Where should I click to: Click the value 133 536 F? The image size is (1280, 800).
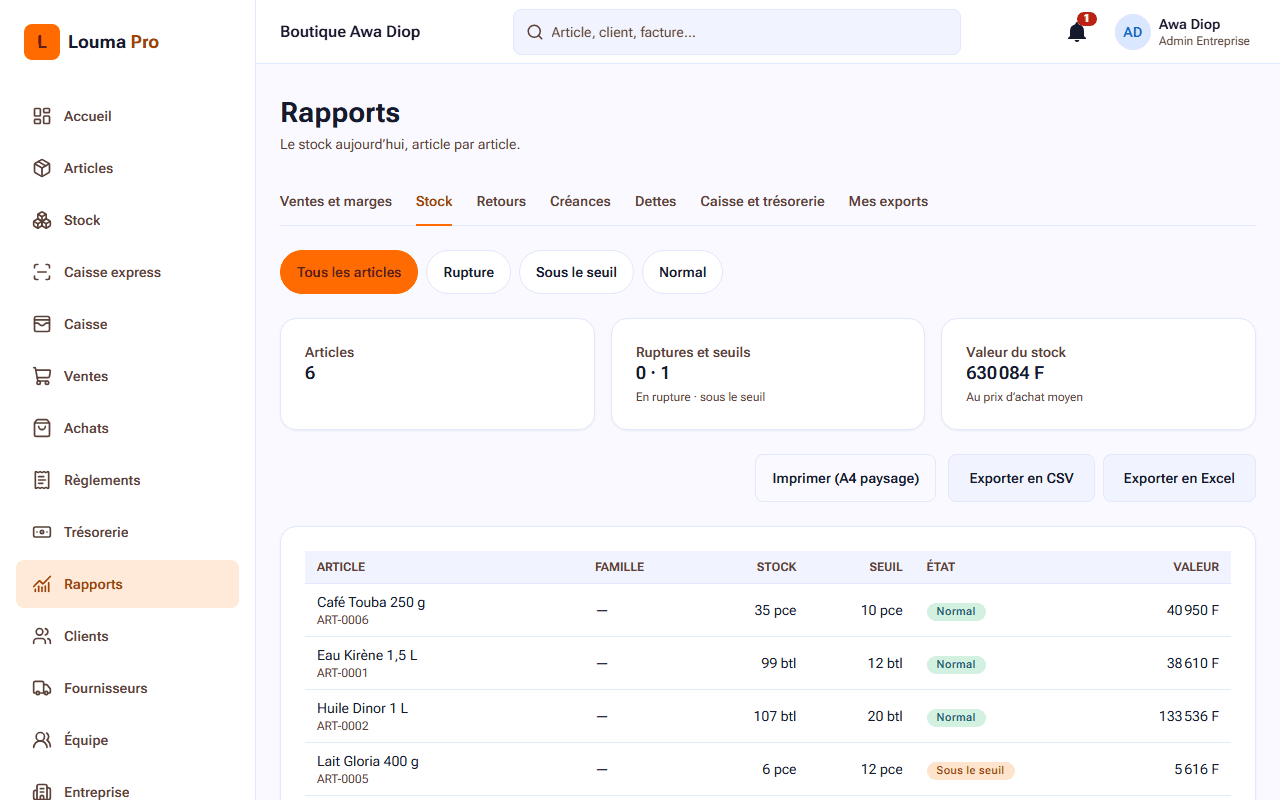[1188, 716]
